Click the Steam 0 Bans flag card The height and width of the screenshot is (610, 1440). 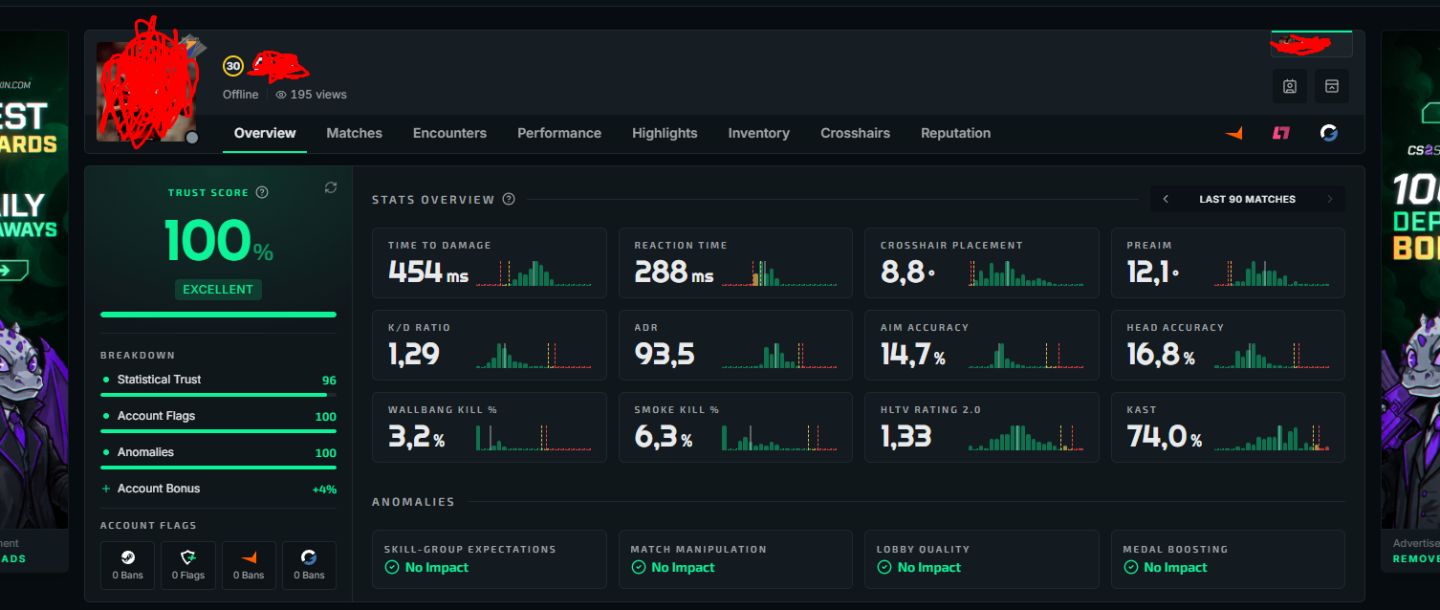[x=128, y=565]
